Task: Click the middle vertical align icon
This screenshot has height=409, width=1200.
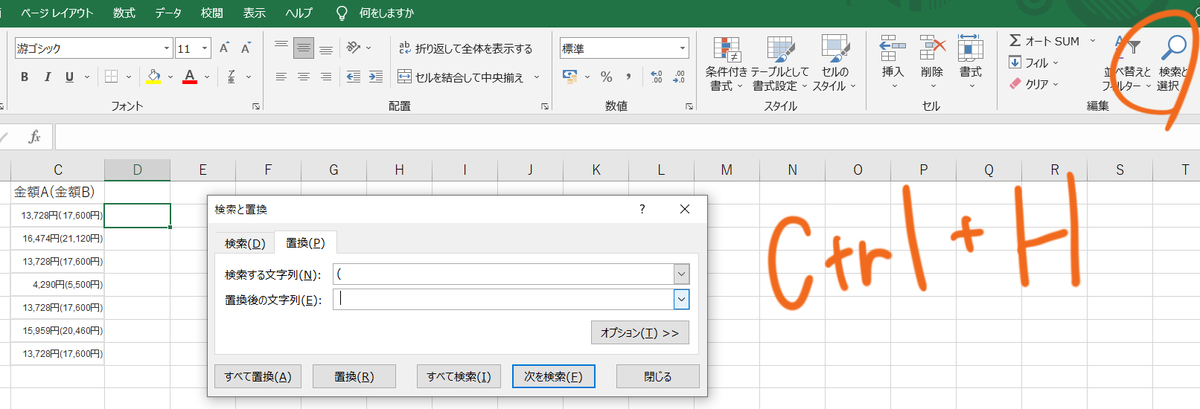Action: [304, 47]
